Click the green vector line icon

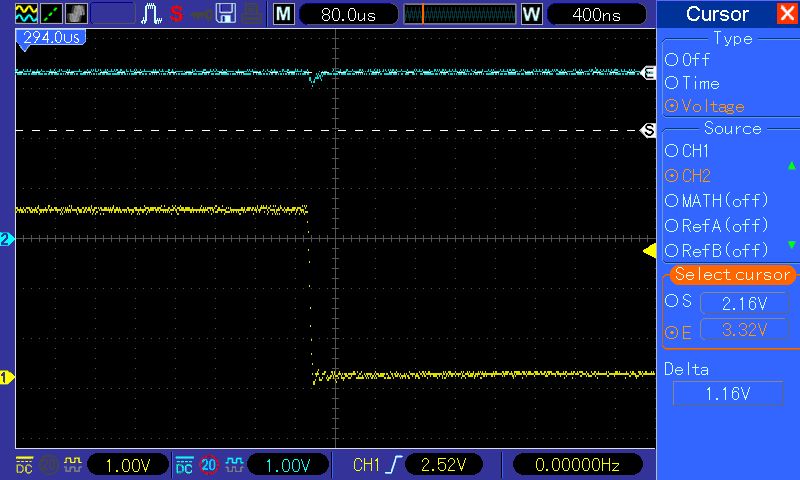[x=49, y=14]
